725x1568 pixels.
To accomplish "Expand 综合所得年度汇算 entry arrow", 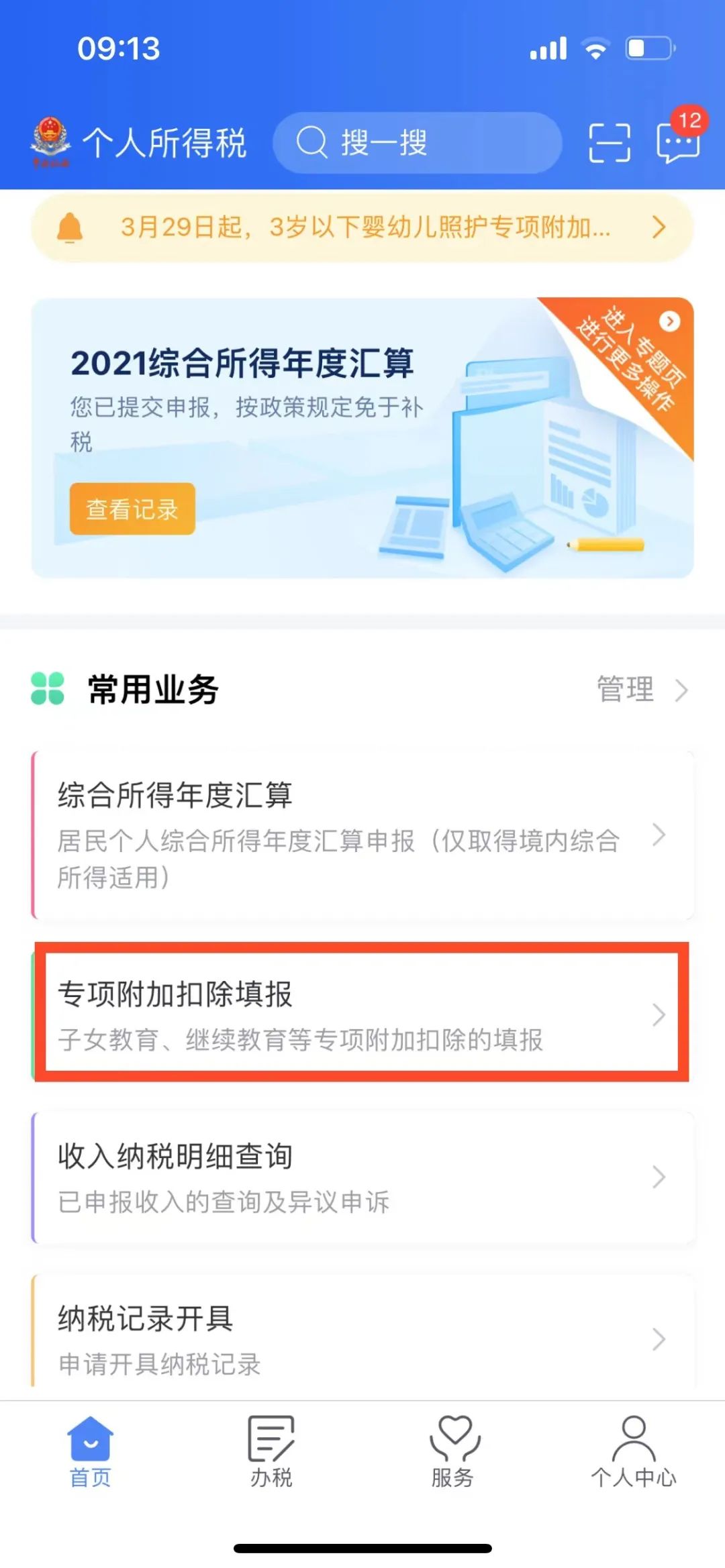I will (659, 835).
